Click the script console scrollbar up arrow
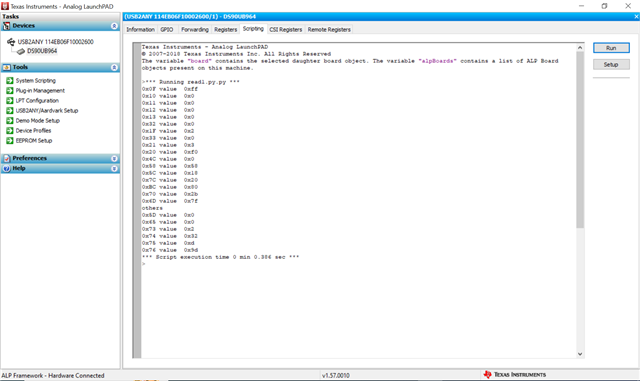This screenshot has width=640, height=381. (x=580, y=47)
